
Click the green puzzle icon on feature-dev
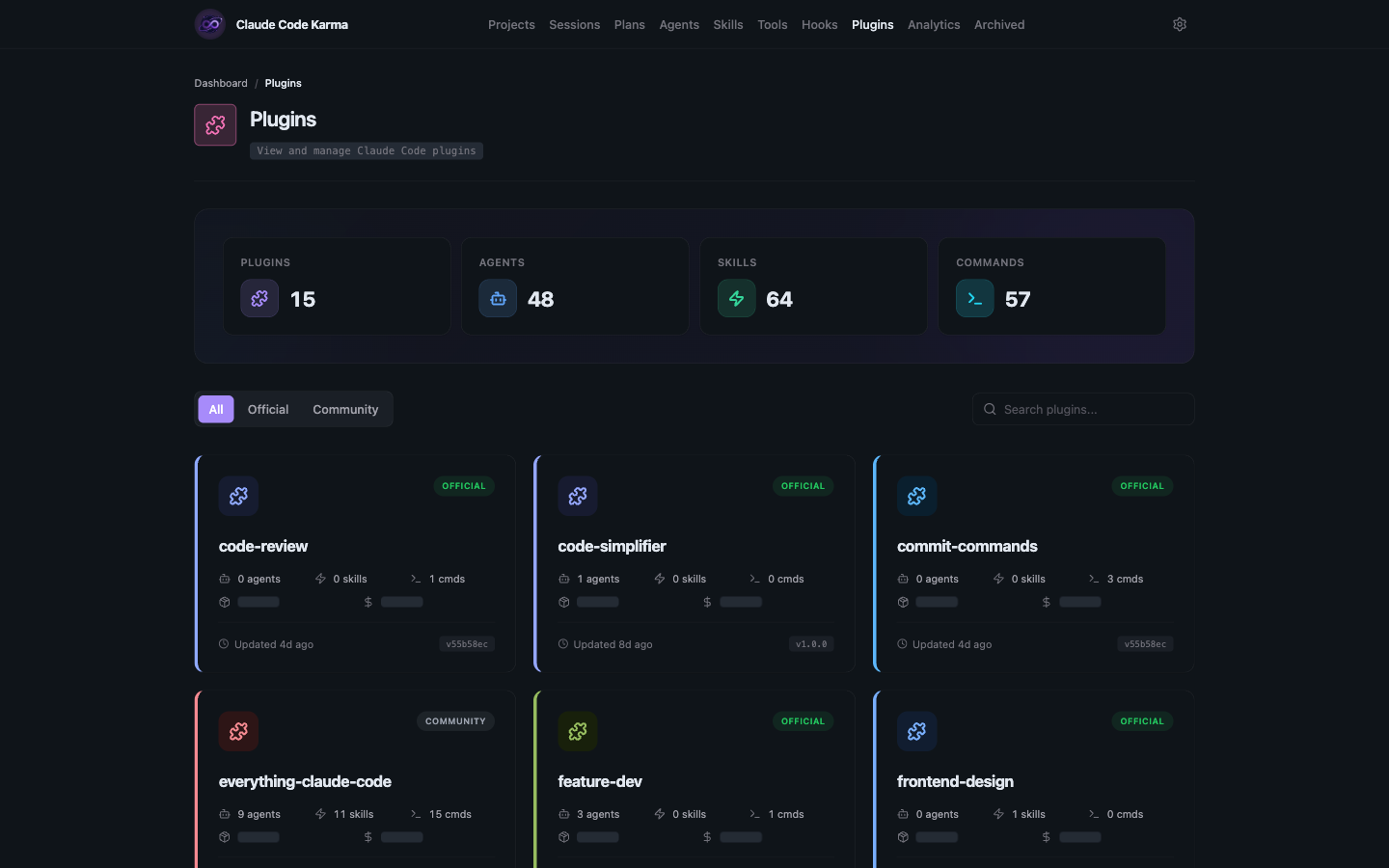pos(578,731)
